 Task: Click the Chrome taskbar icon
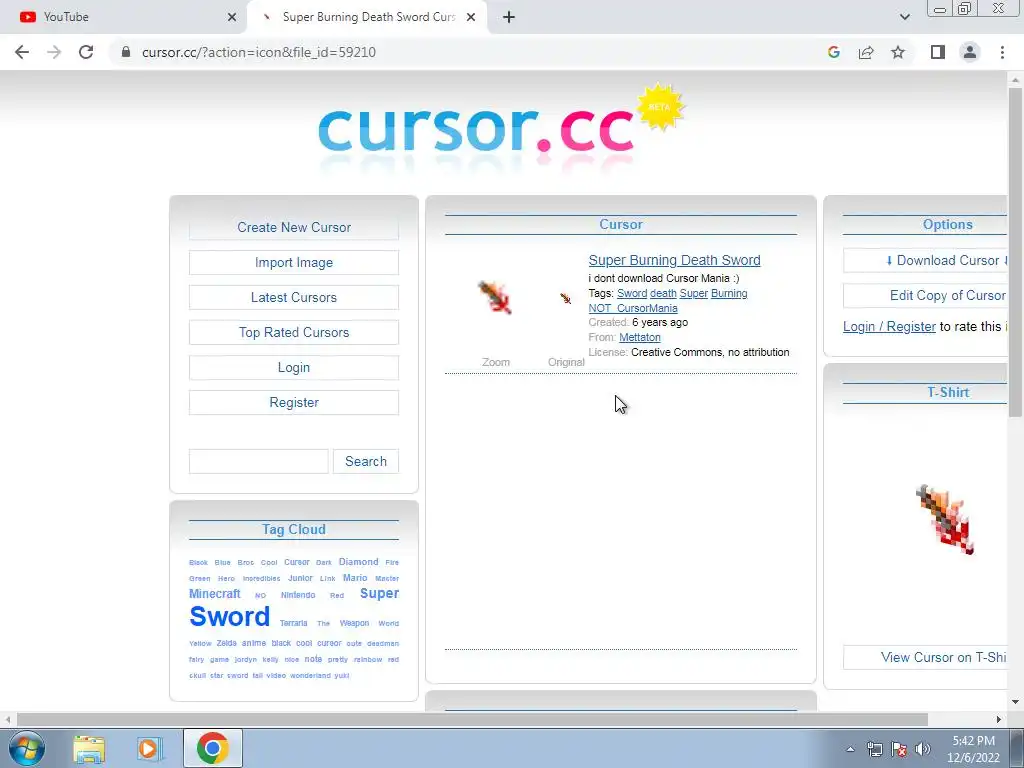pyautogui.click(x=212, y=748)
